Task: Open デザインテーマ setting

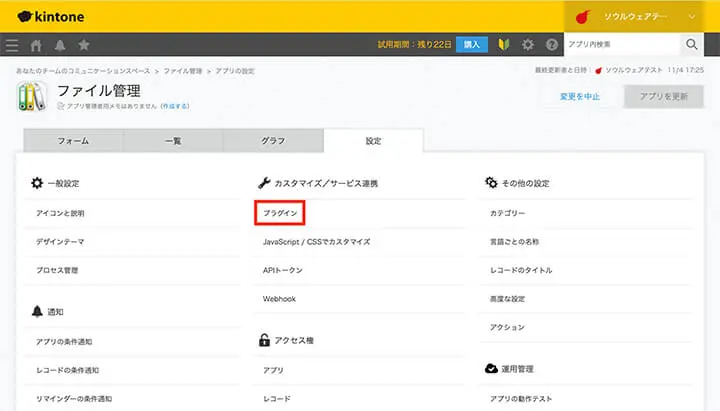Action: (x=60, y=242)
